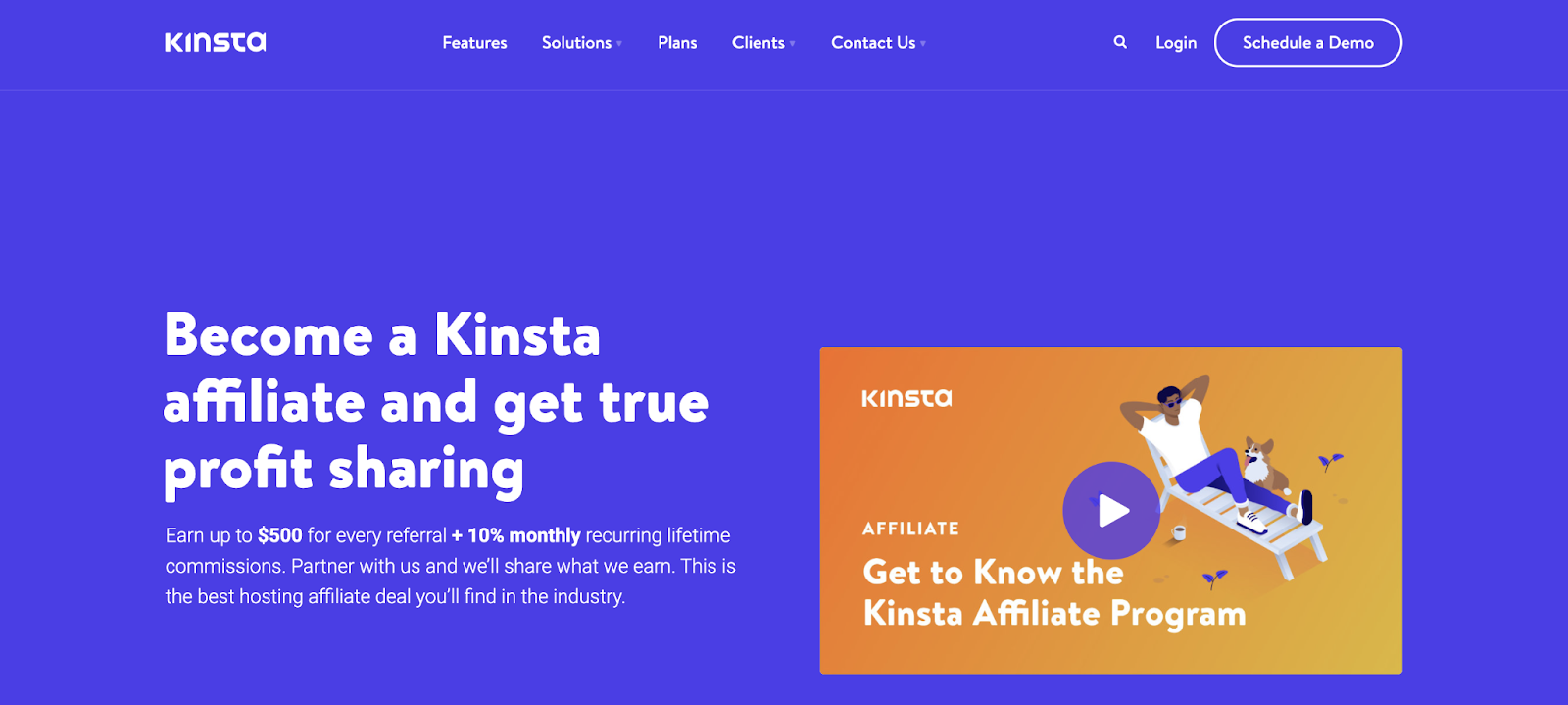1568x705 pixels.
Task: Go to the Plans page
Action: [677, 43]
